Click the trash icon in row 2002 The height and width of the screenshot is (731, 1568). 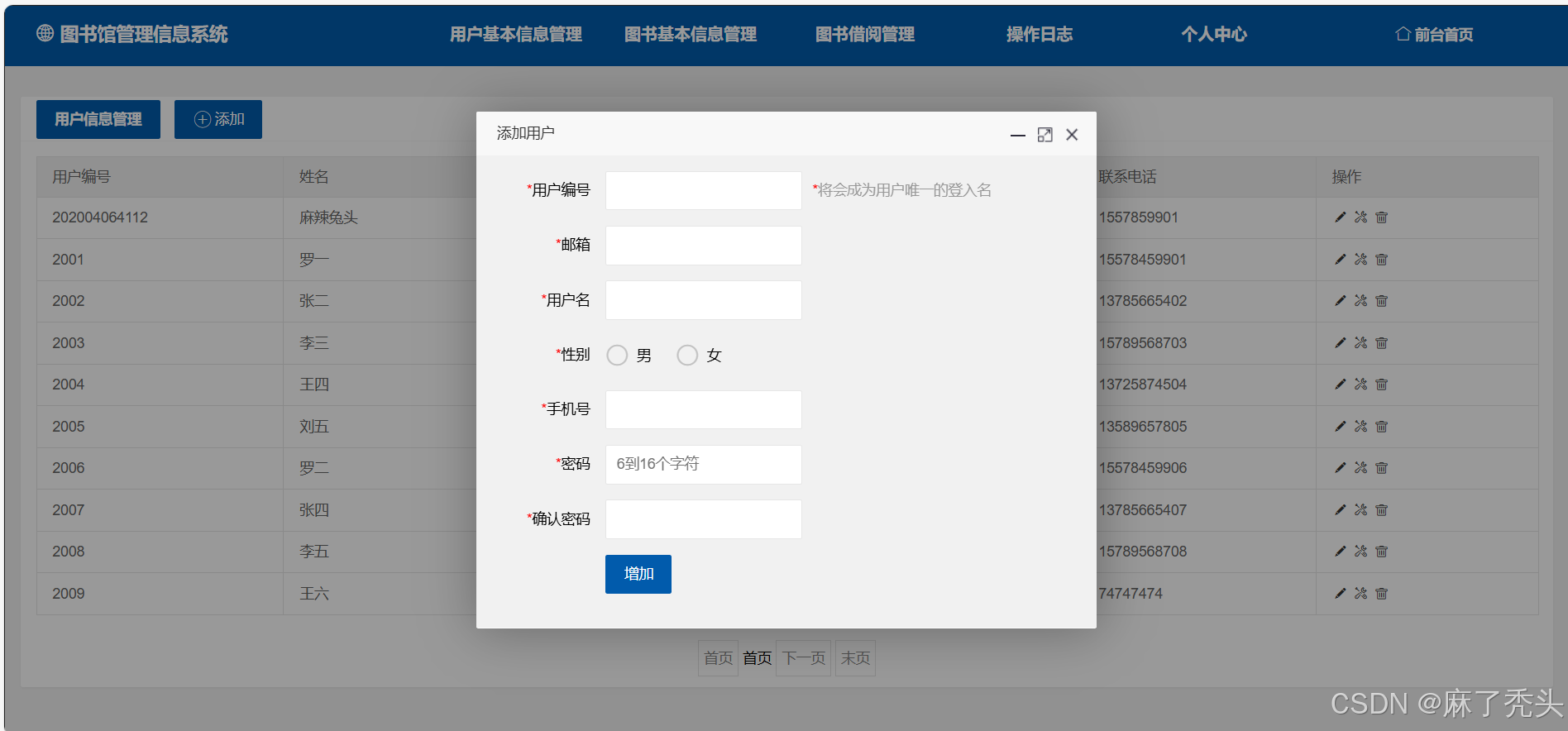[1381, 301]
